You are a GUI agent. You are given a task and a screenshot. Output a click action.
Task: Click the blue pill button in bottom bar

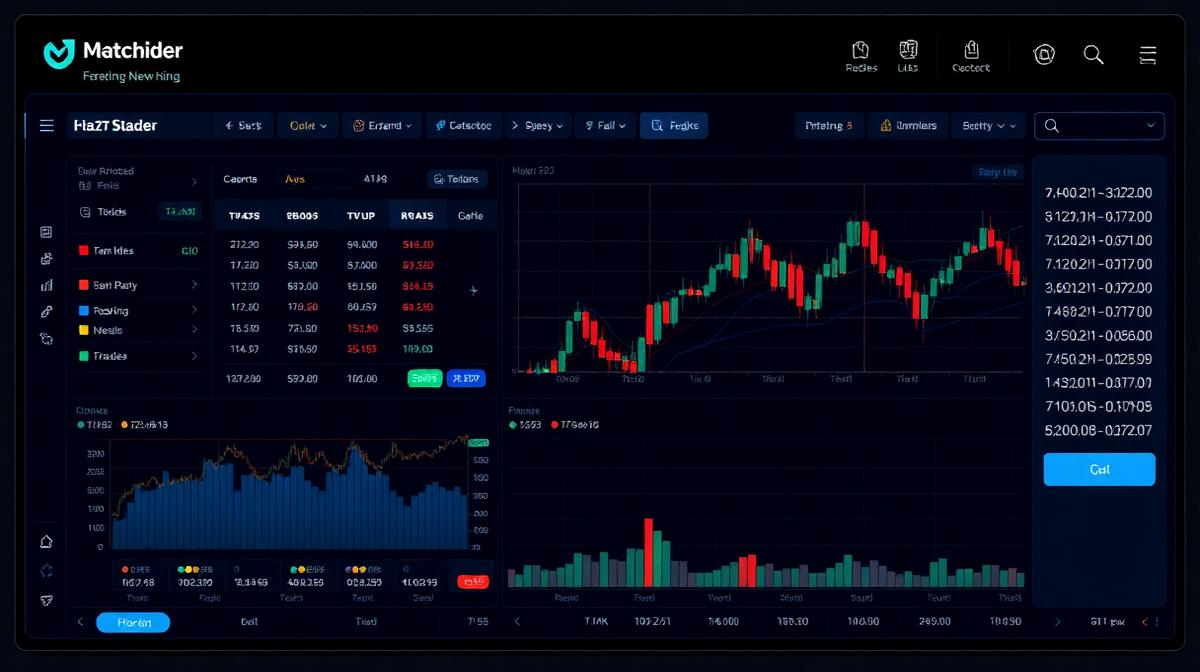click(x=133, y=622)
